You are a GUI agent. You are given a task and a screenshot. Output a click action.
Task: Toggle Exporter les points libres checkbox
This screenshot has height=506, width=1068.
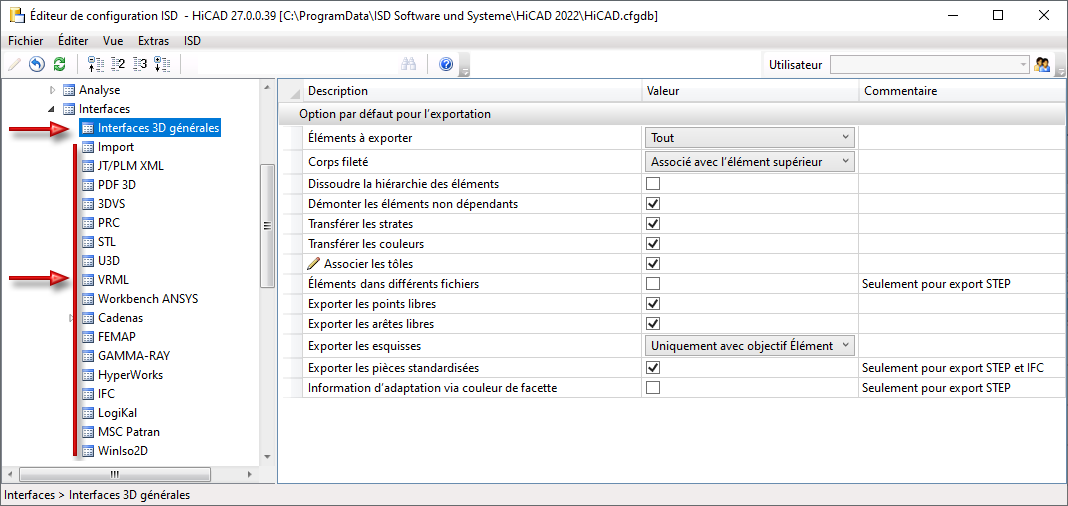coord(653,304)
